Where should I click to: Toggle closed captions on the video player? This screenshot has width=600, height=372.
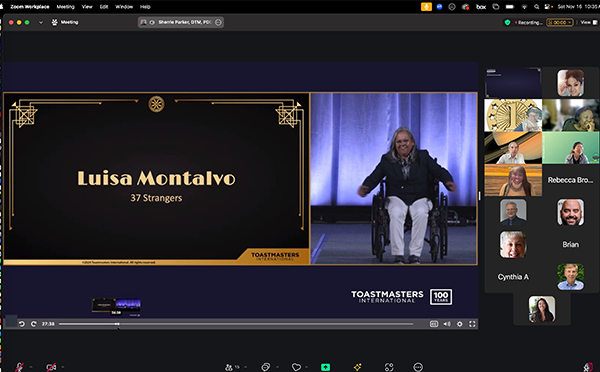[x=434, y=324]
